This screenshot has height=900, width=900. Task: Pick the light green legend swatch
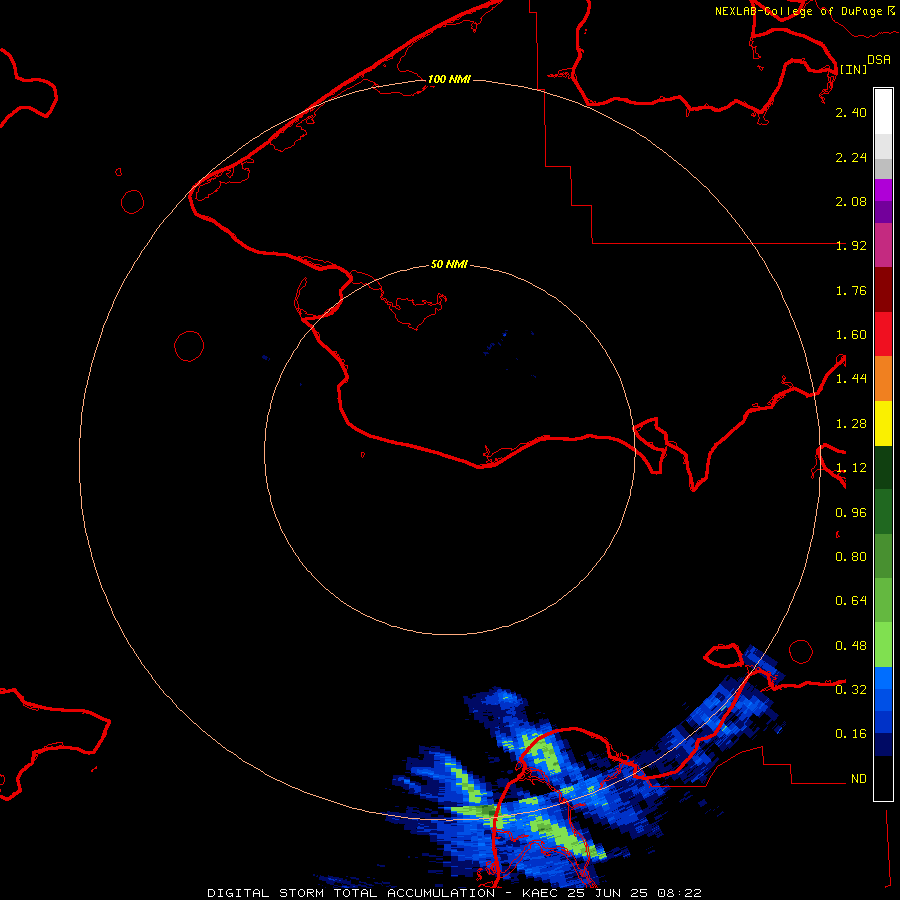[883, 645]
